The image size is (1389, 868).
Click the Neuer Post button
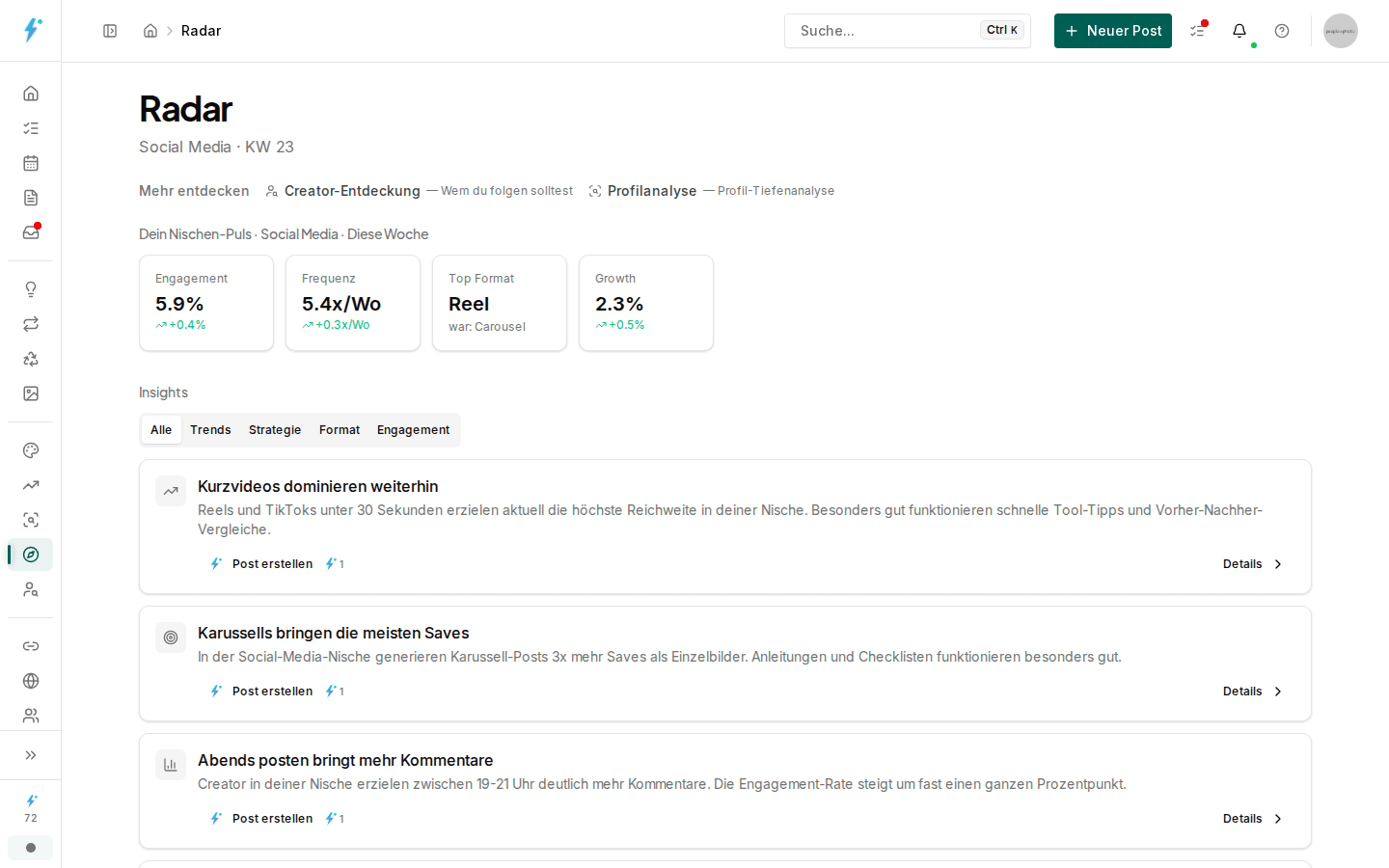click(1113, 31)
